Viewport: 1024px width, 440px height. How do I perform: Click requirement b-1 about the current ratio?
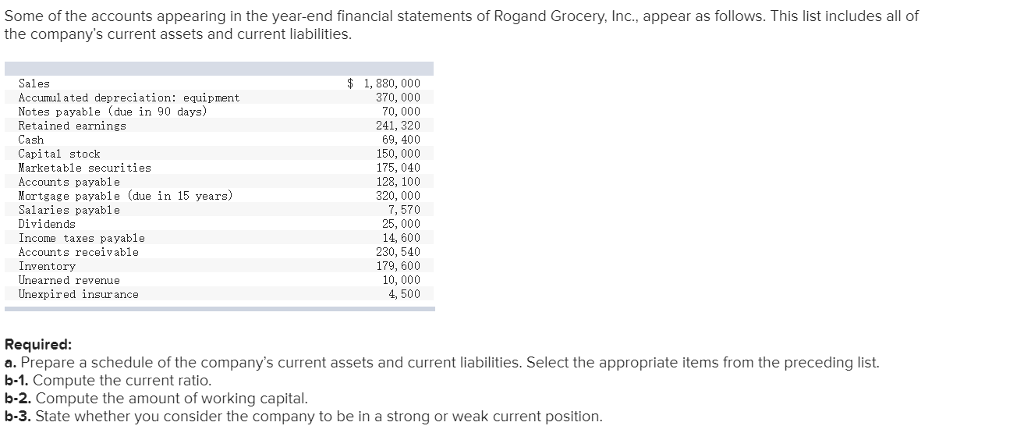(x=108, y=380)
